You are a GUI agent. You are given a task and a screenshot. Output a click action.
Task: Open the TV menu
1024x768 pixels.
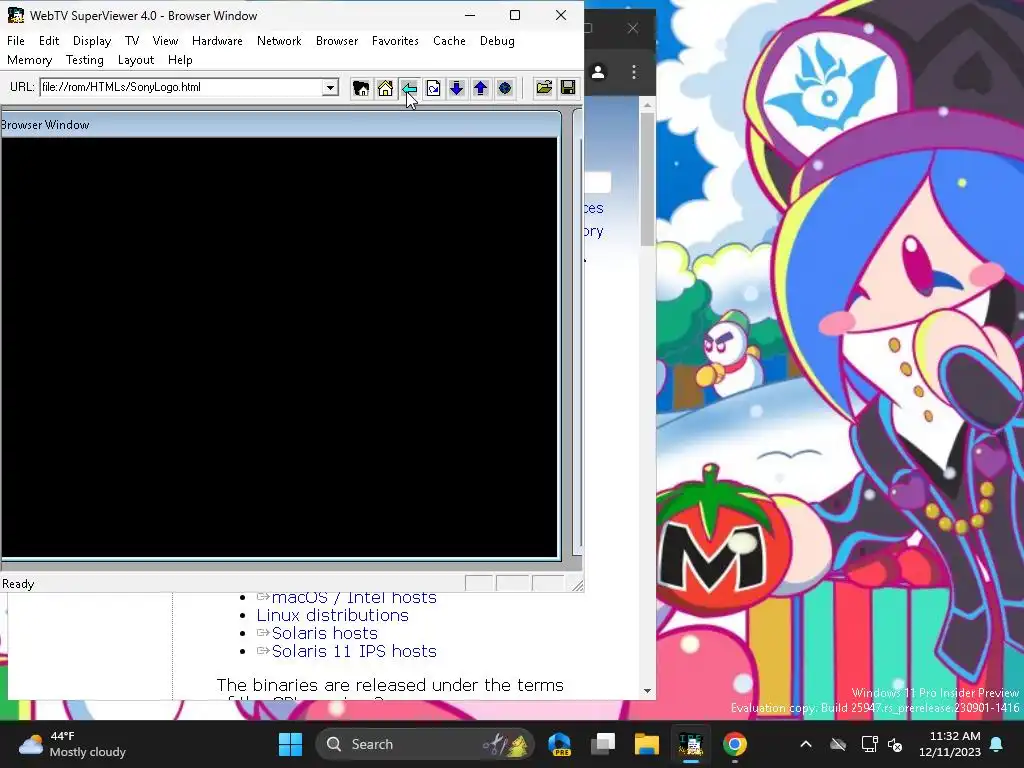coord(132,40)
